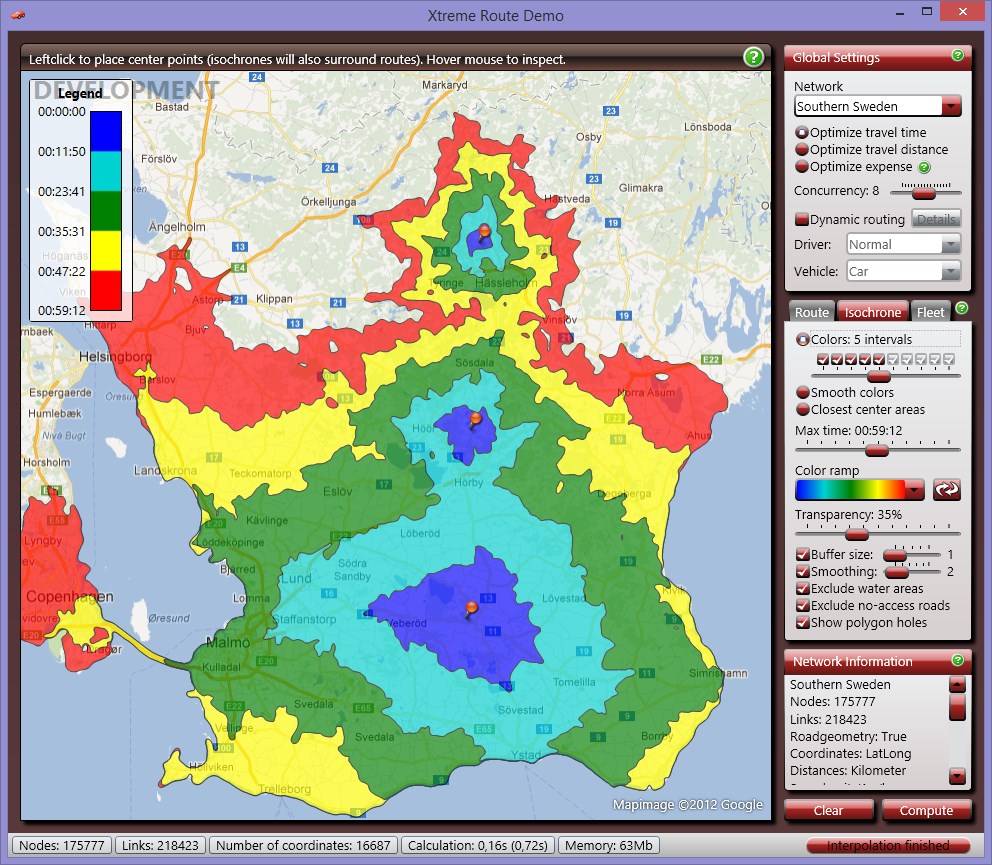Toggle Show polygon holes checkbox
Viewport: 992px width, 865px height.
(802, 622)
